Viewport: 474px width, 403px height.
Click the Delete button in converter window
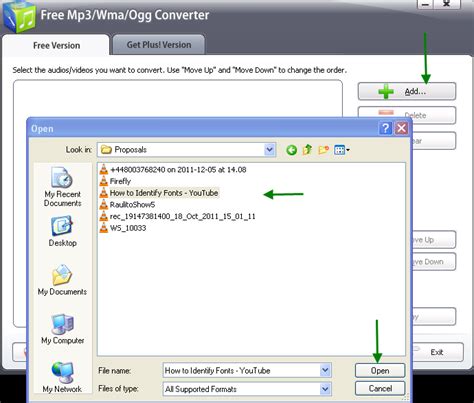[x=407, y=115]
